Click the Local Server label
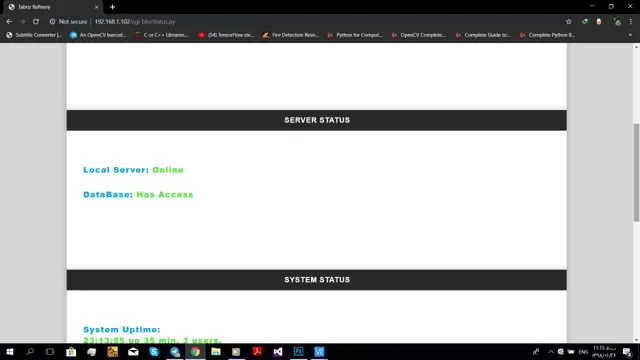This screenshot has width=640, height=360. 116,170
